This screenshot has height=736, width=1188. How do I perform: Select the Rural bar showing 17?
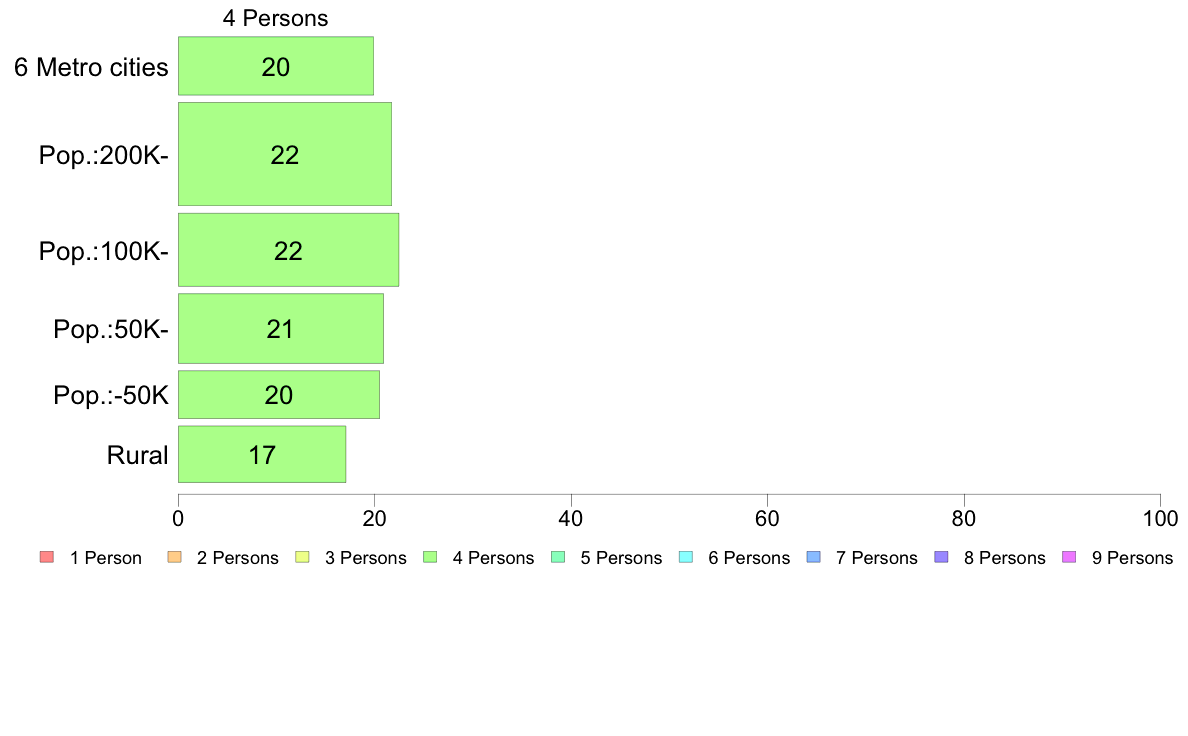(262, 454)
